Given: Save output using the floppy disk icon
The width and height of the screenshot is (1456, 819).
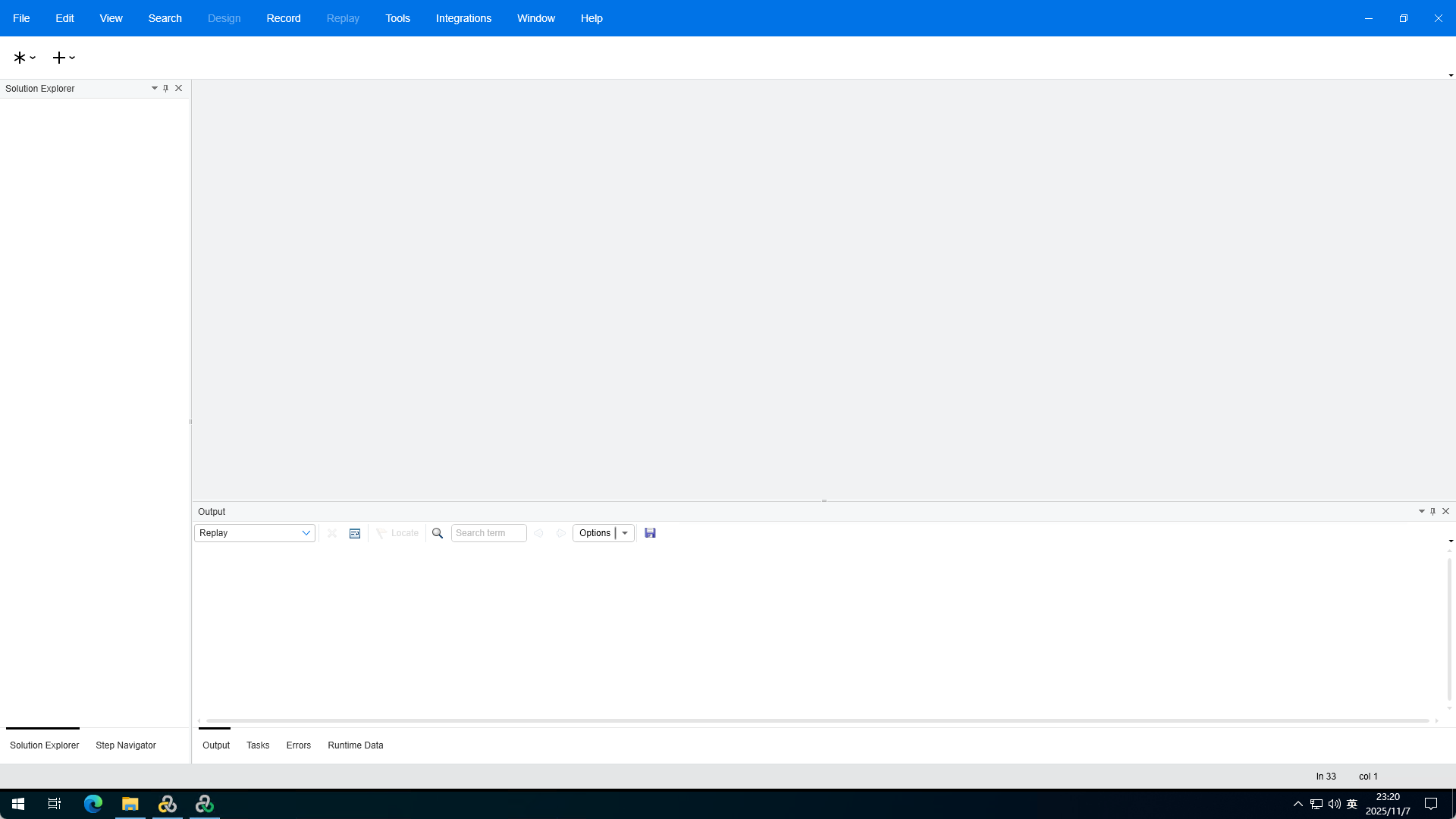Looking at the screenshot, I should (650, 533).
